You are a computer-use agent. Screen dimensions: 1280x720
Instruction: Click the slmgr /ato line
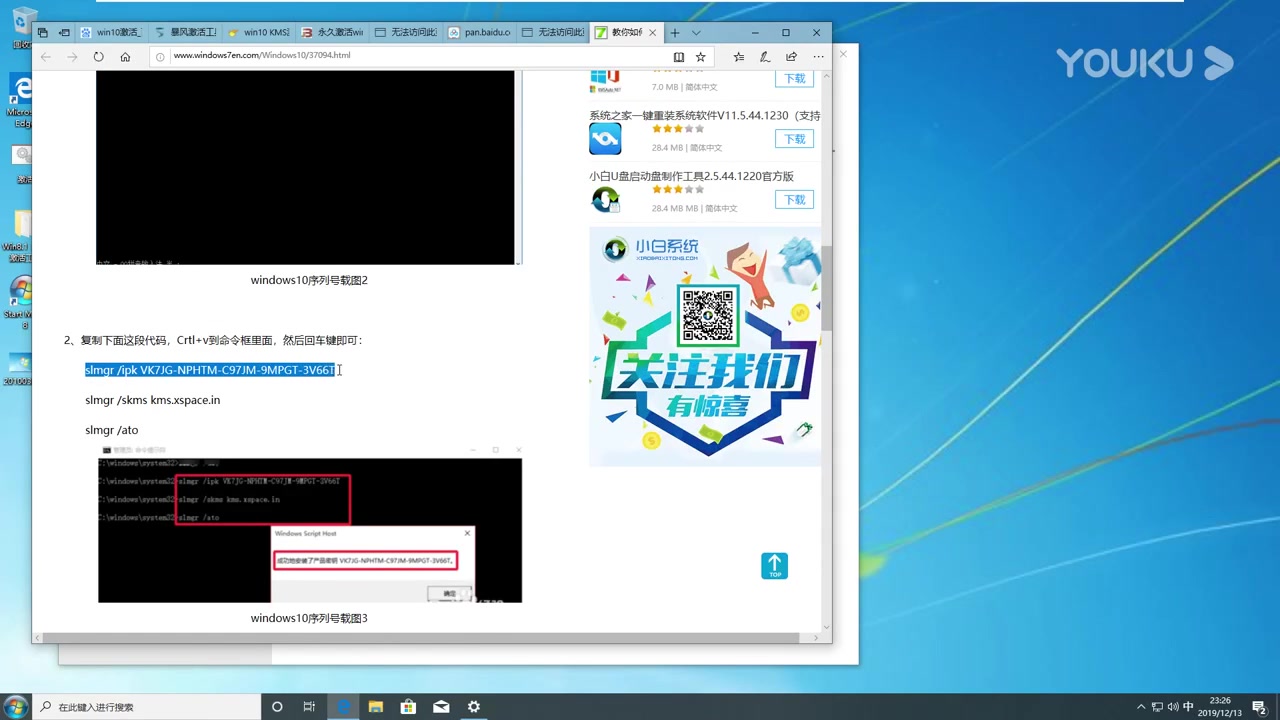(111, 430)
